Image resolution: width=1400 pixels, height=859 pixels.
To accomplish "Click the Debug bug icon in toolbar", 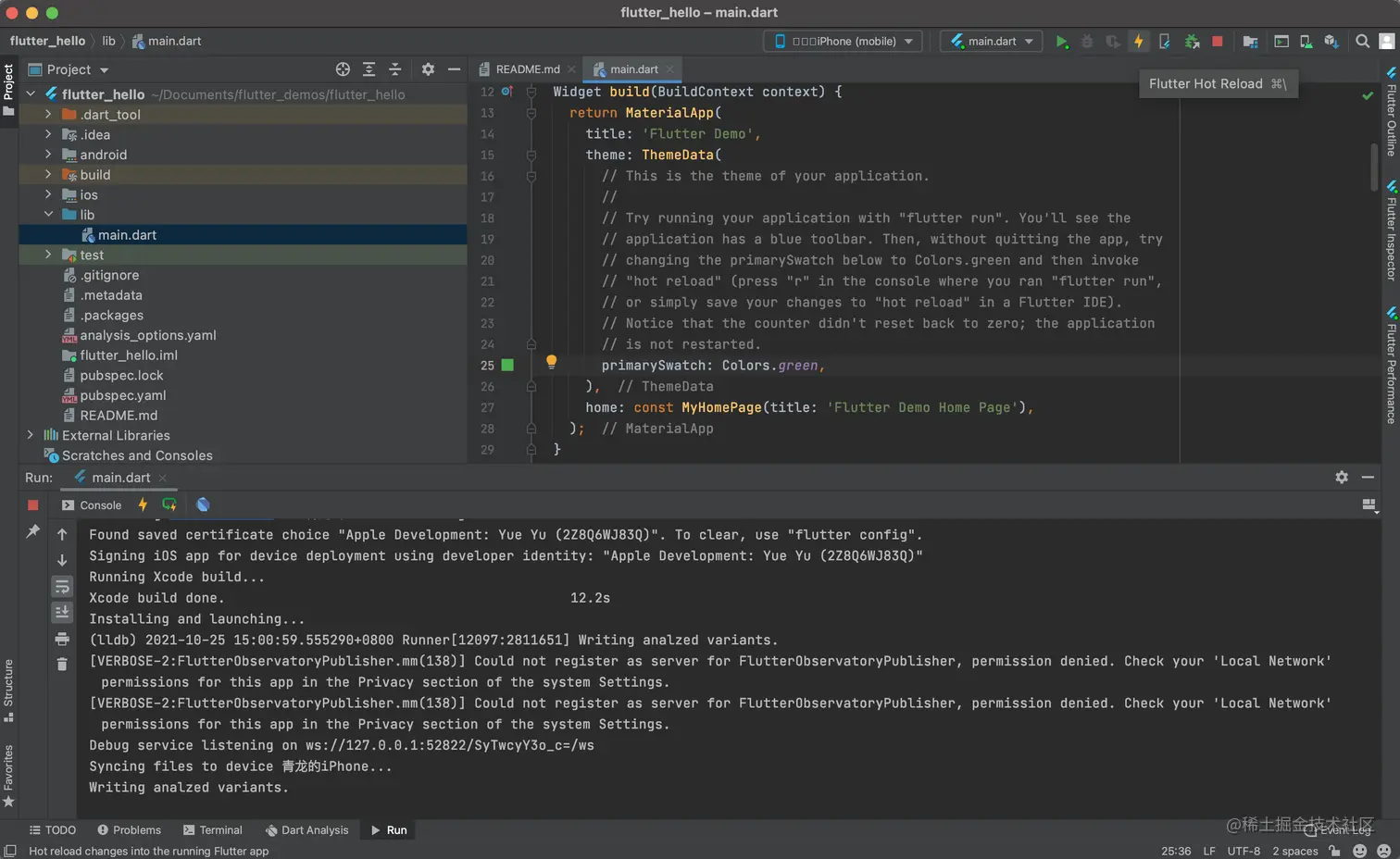I will click(1087, 42).
